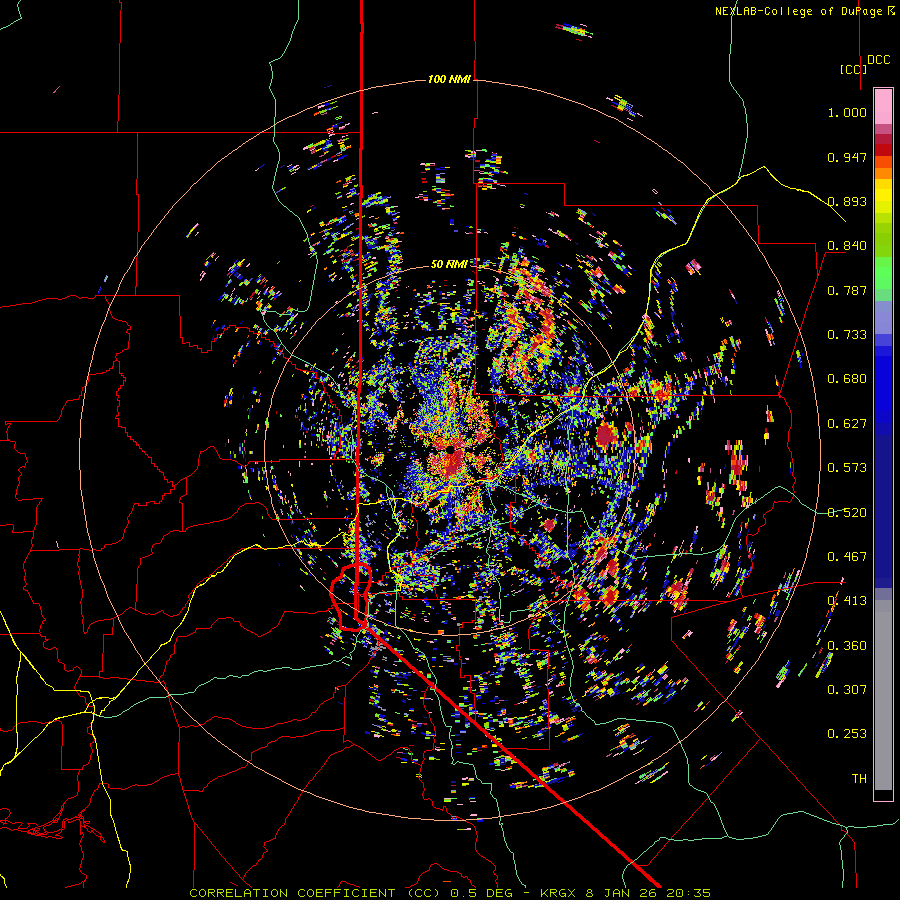Click the DCC label above the color scale
The width and height of the screenshot is (900, 900).
[x=878, y=60]
